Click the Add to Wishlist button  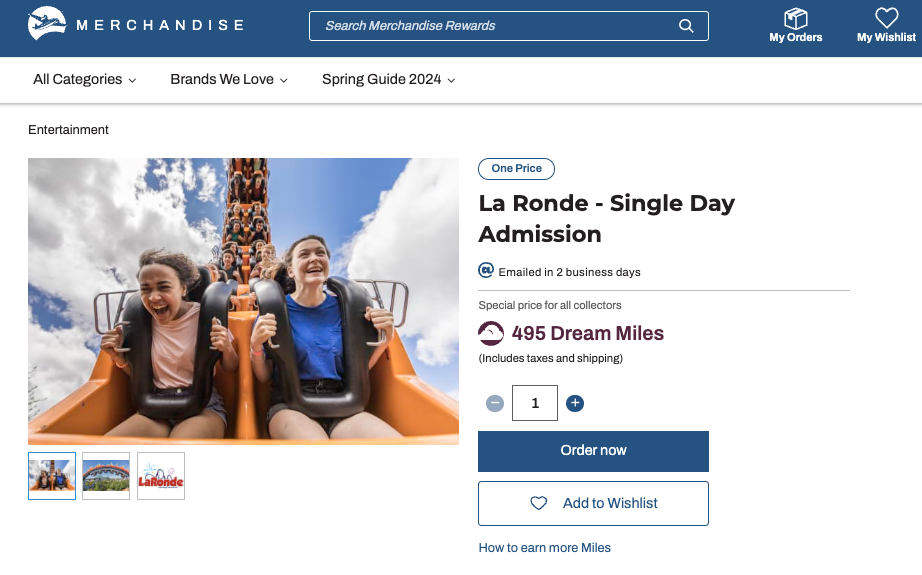pyautogui.click(x=593, y=503)
